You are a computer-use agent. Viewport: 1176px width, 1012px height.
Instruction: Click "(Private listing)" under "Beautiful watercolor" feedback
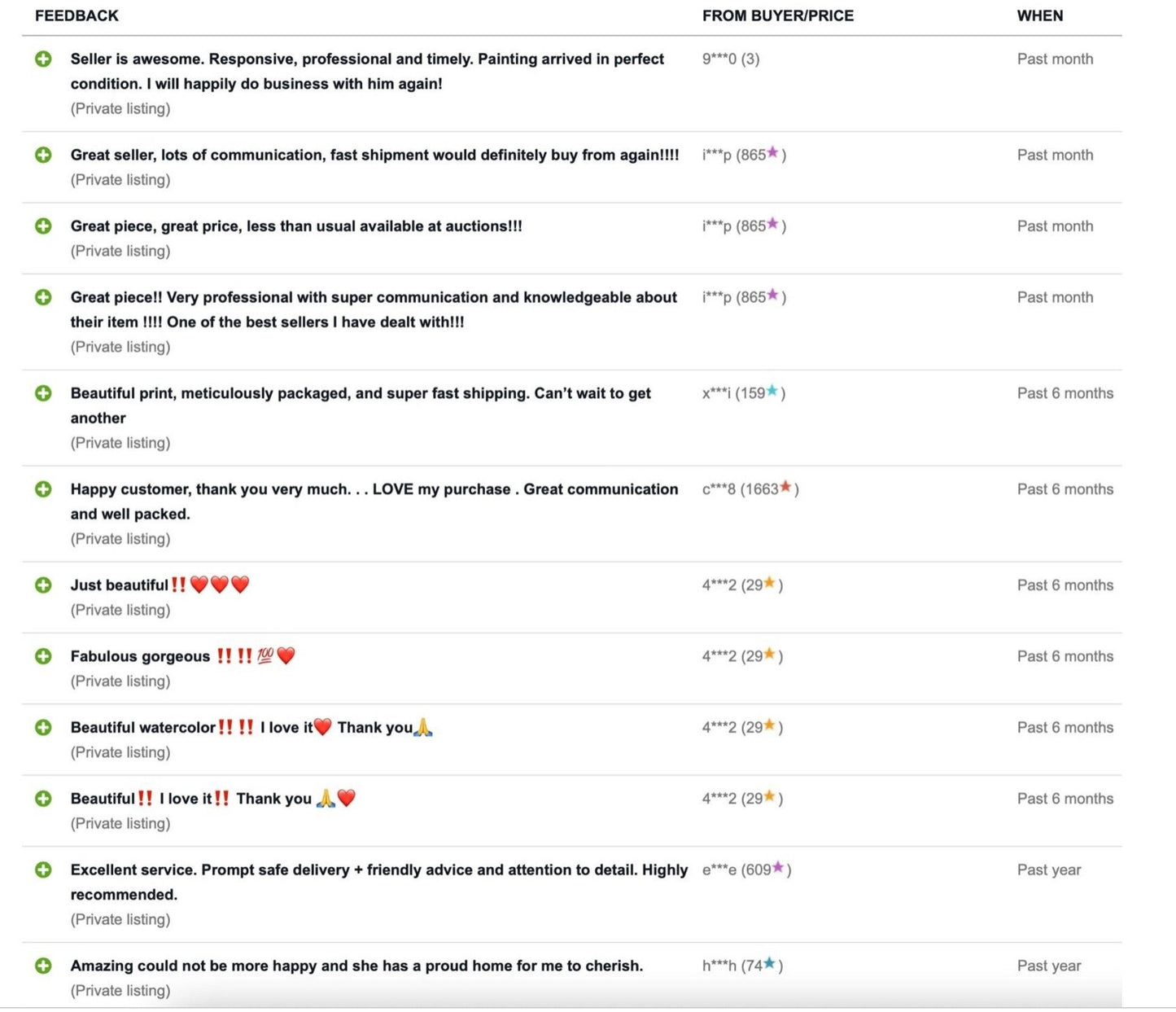tap(120, 752)
